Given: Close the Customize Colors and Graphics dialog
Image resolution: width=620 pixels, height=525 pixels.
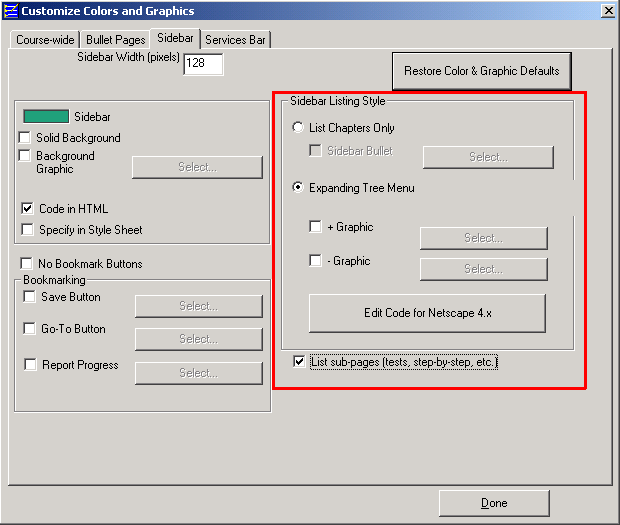Looking at the screenshot, I should click(608, 11).
